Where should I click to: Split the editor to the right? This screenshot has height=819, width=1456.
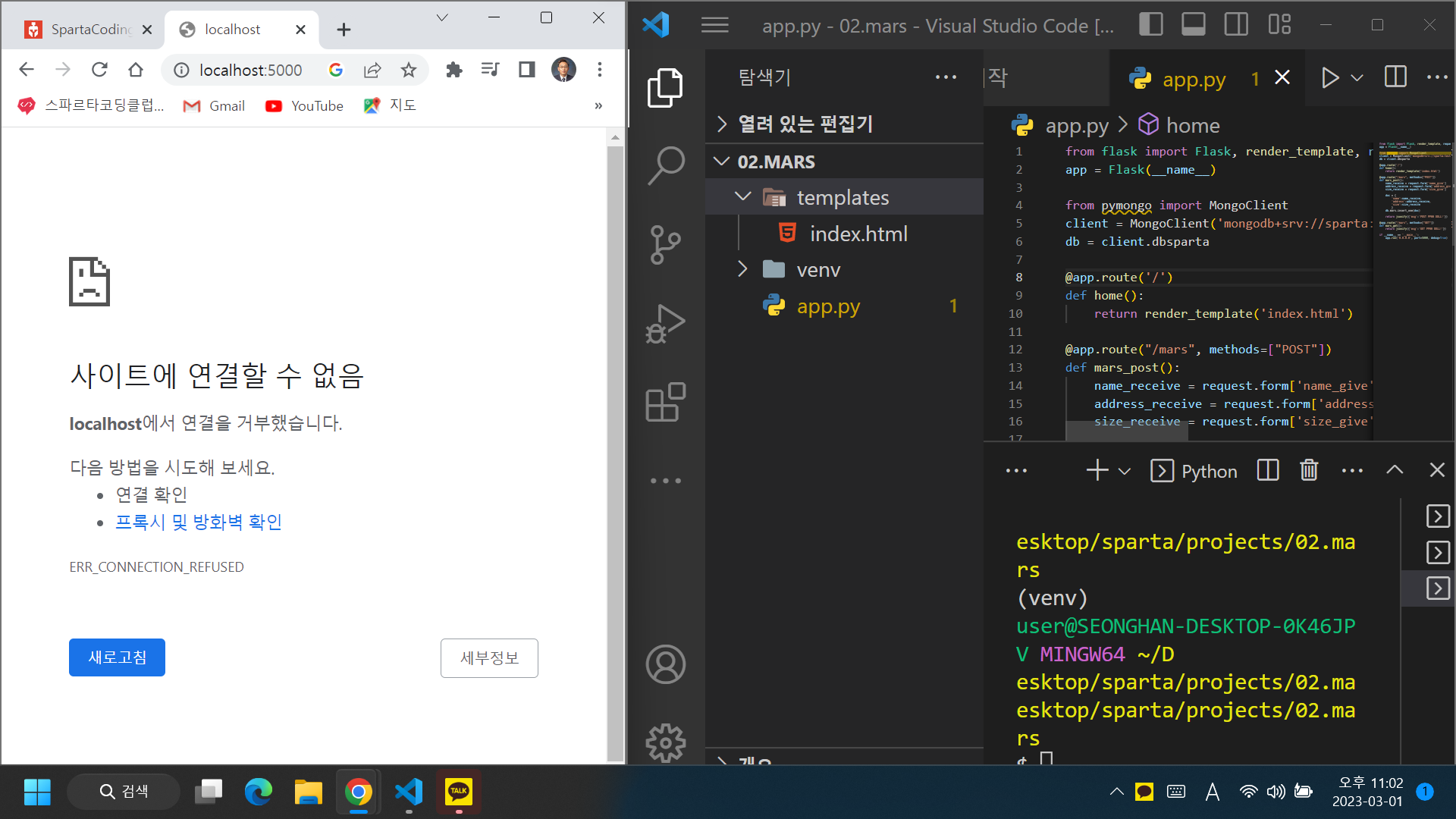tap(1395, 77)
